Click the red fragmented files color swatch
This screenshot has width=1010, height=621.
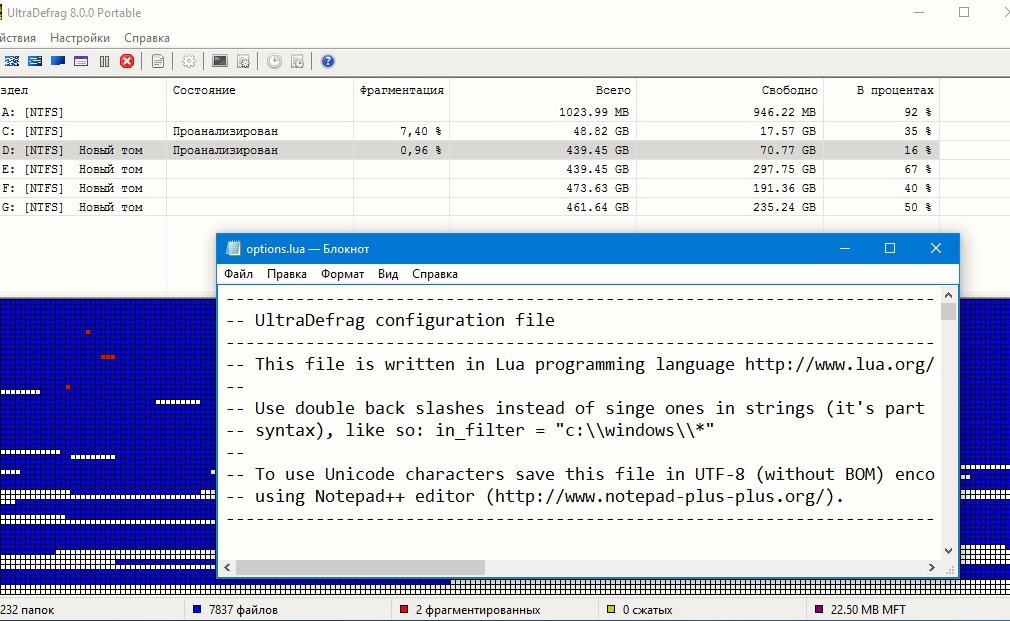pyautogui.click(x=404, y=609)
